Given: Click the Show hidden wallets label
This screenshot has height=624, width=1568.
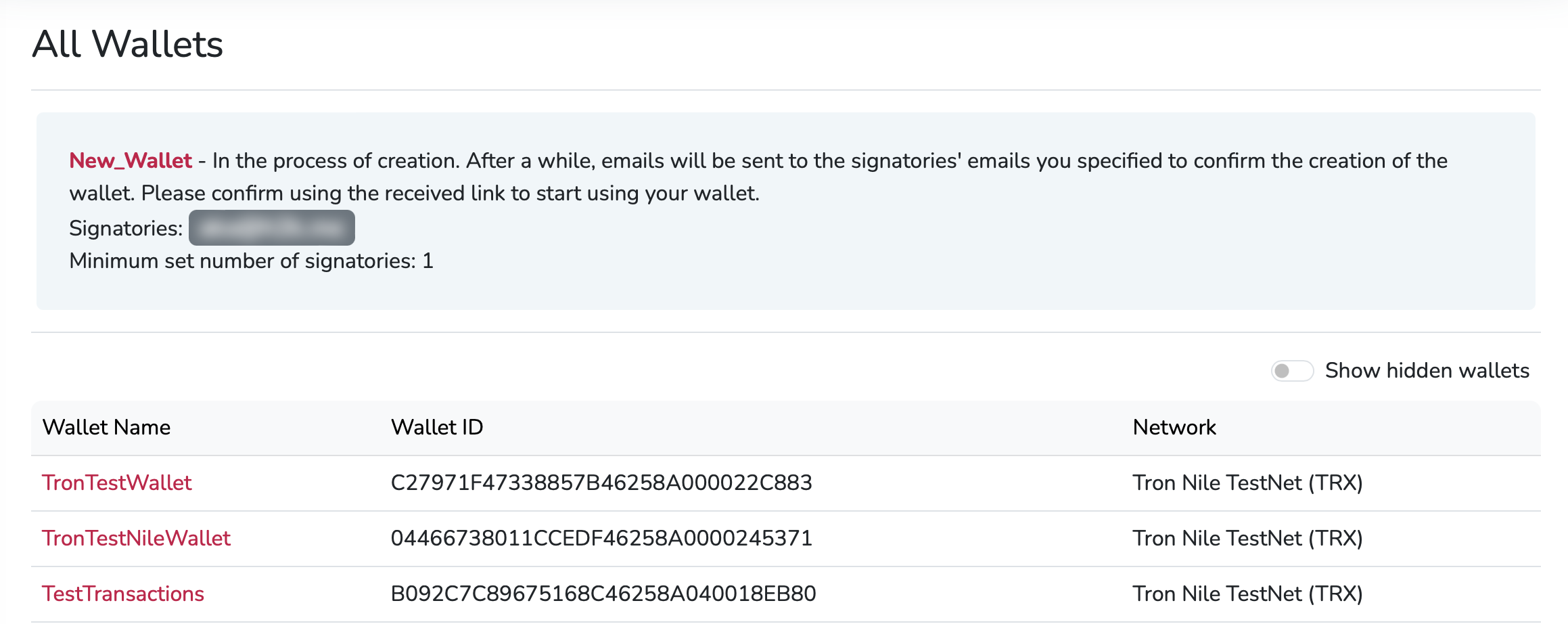Looking at the screenshot, I should 1427,371.
